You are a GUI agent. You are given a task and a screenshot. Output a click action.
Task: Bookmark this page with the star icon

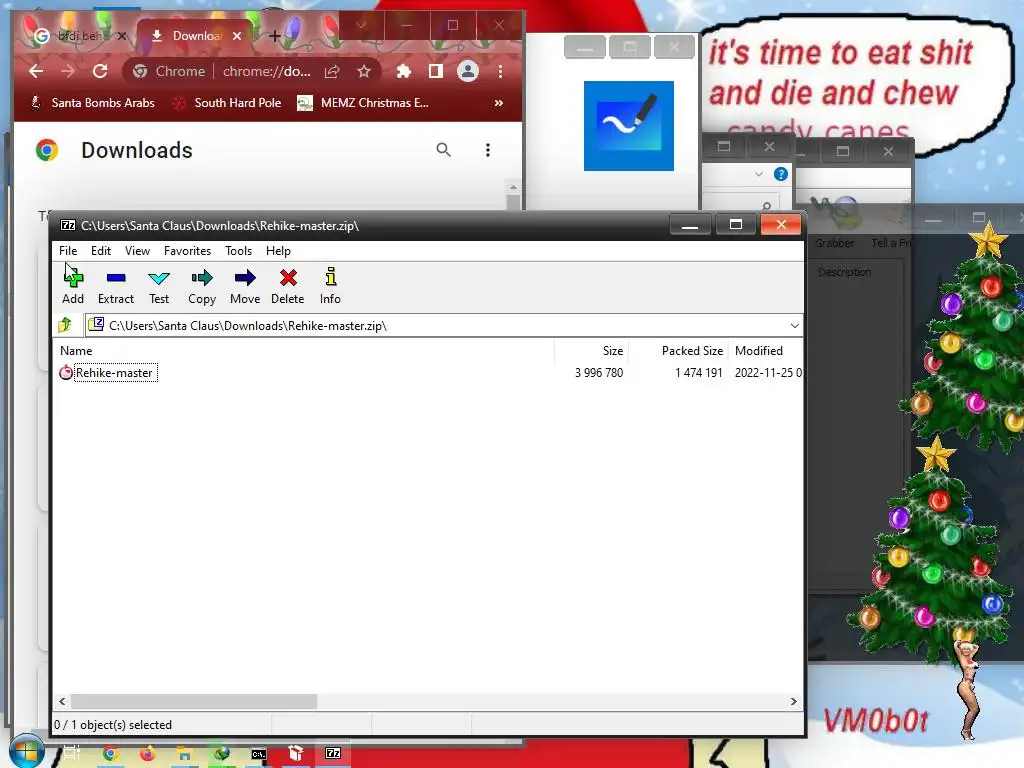point(364,71)
